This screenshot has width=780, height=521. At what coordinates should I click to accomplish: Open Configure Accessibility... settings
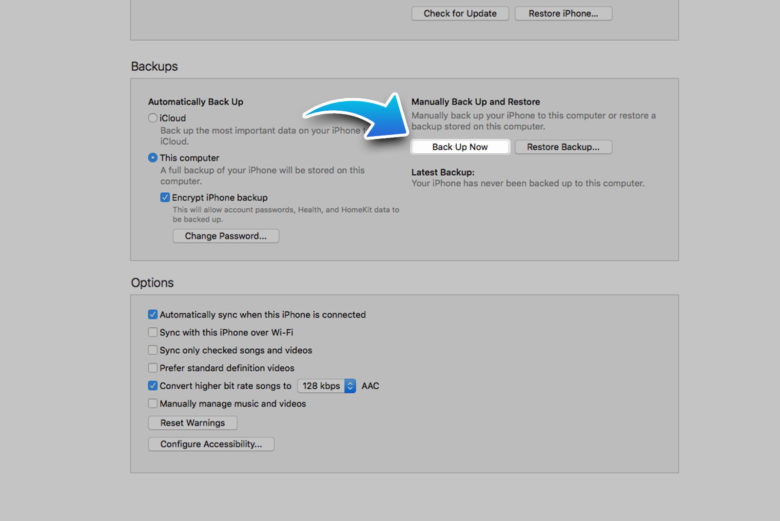(211, 444)
